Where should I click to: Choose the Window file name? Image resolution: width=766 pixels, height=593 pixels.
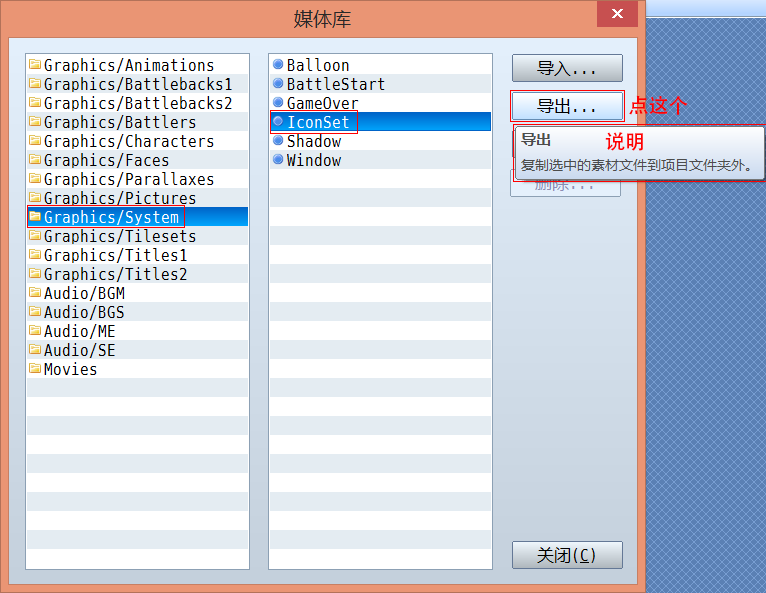[314, 160]
